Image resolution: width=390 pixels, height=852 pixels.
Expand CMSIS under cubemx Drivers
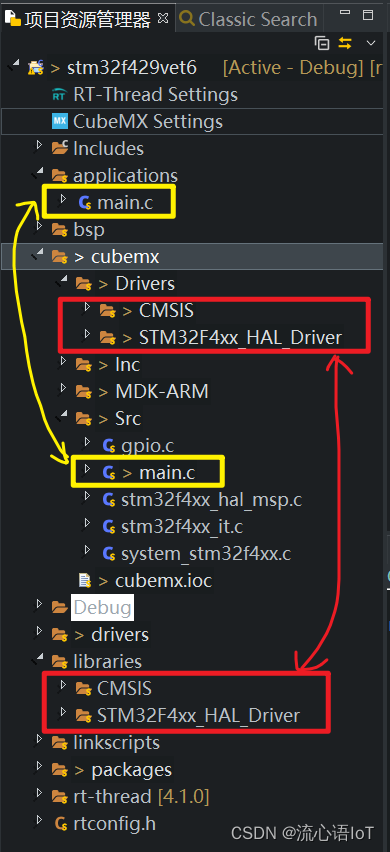click(86, 308)
